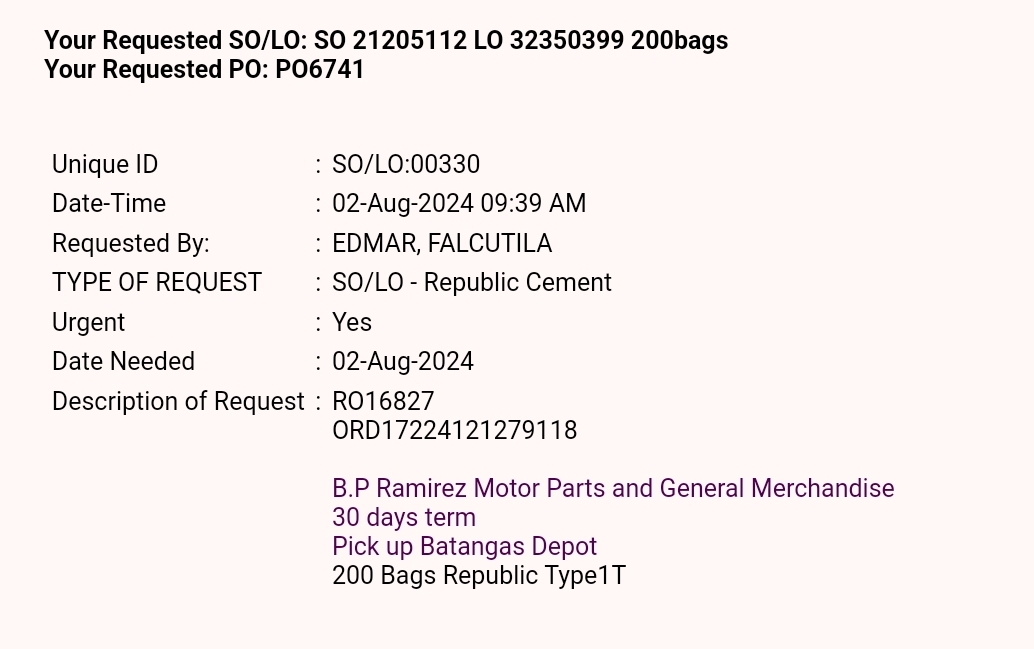1034x649 pixels.
Task: Click the SO/LO - Republic Cement value
Action: (472, 283)
